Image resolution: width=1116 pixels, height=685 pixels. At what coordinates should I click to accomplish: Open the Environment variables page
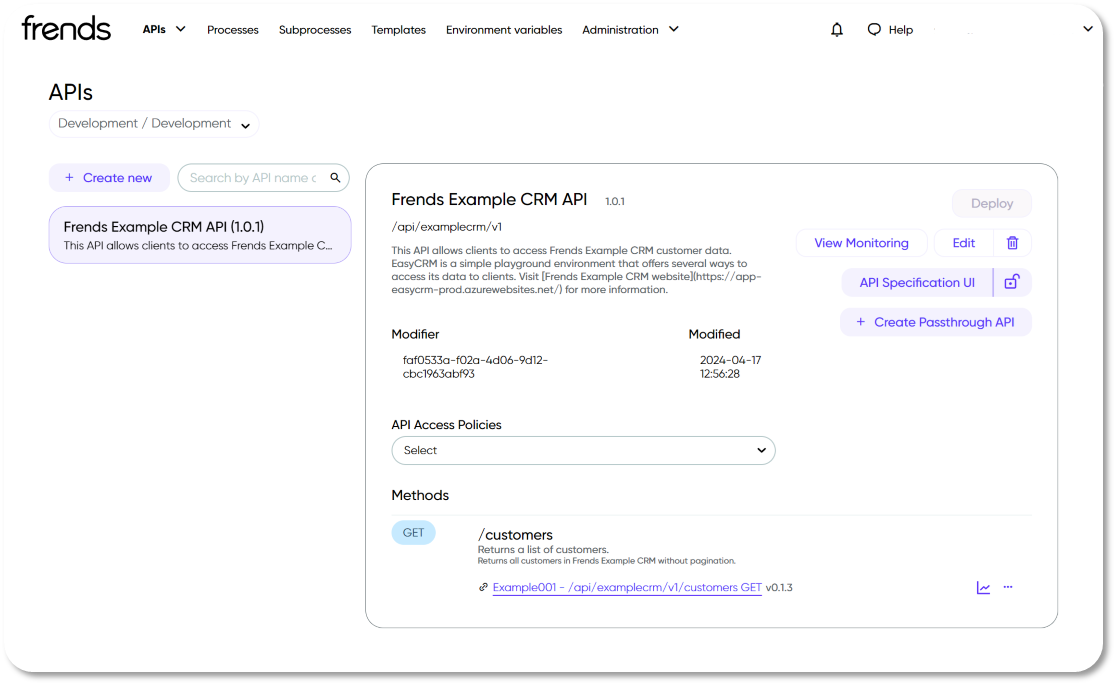(x=504, y=30)
